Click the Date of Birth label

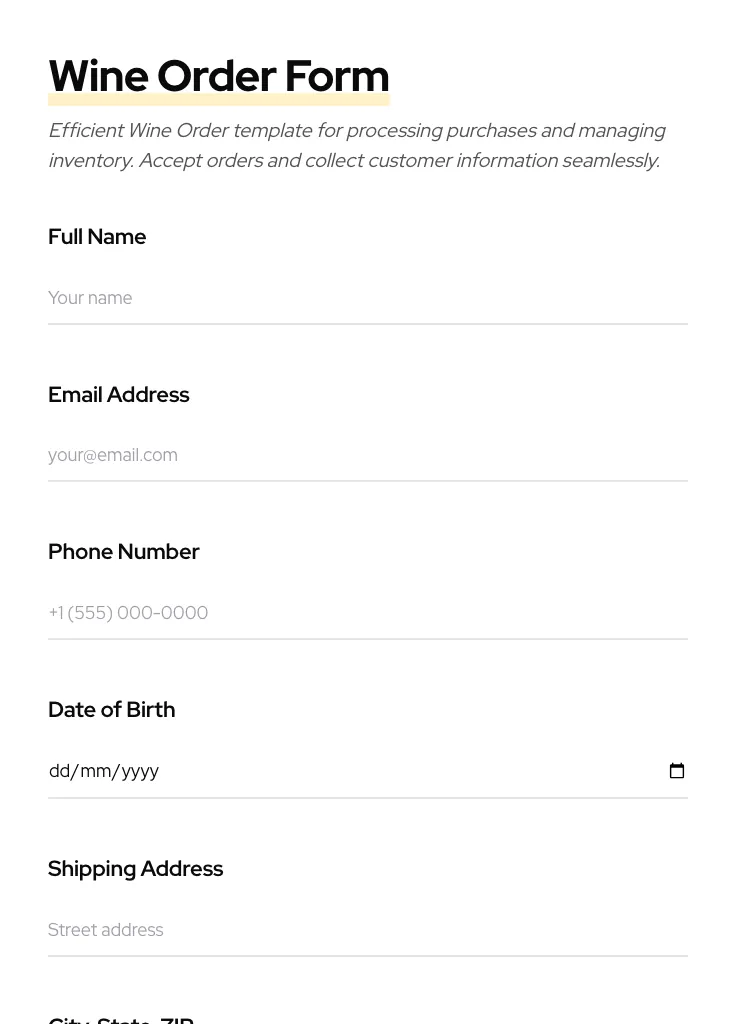point(111,710)
